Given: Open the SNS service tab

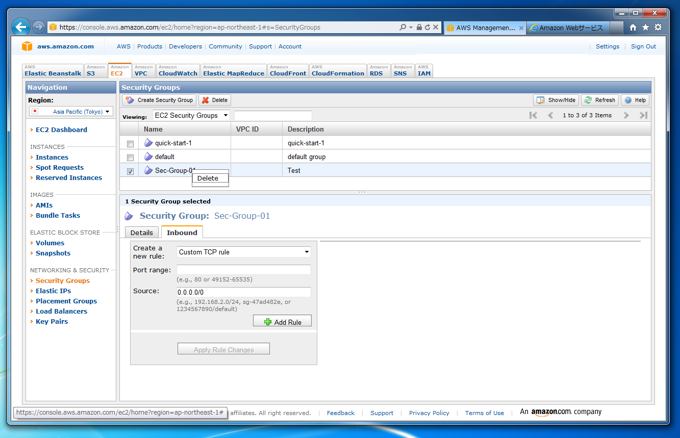Looking at the screenshot, I should point(402,71).
